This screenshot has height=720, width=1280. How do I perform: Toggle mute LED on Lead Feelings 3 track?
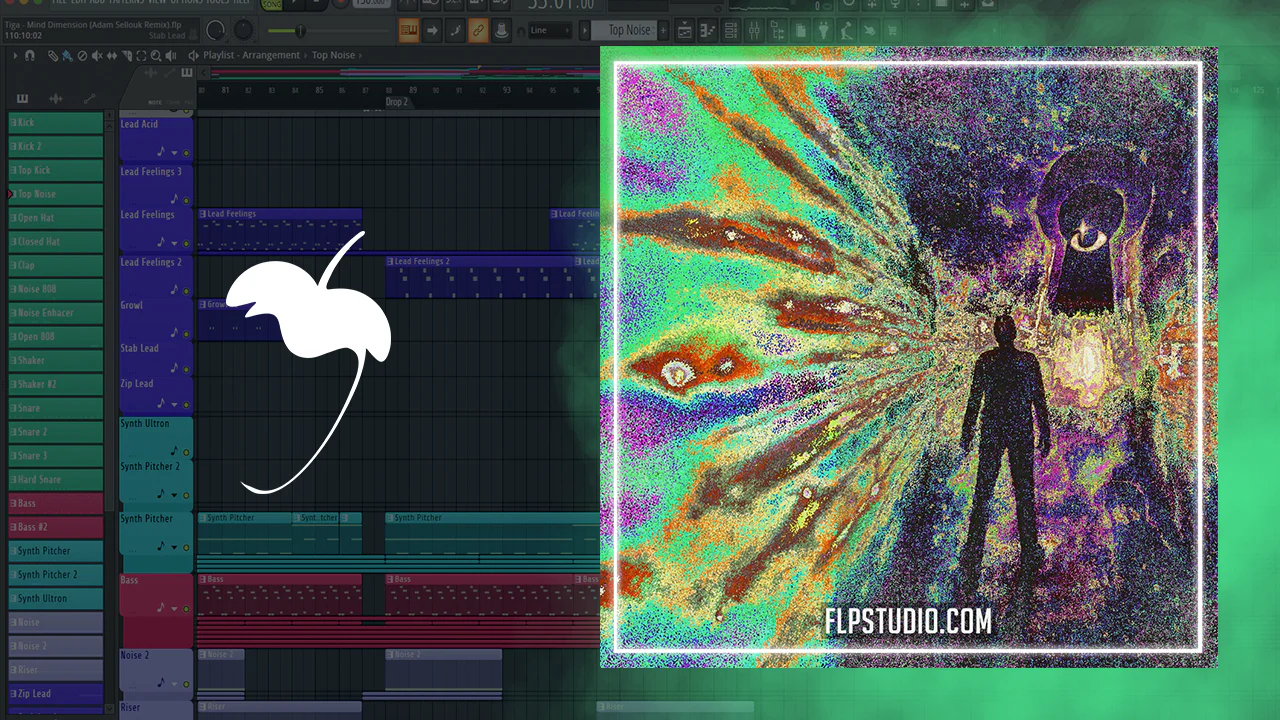186,200
